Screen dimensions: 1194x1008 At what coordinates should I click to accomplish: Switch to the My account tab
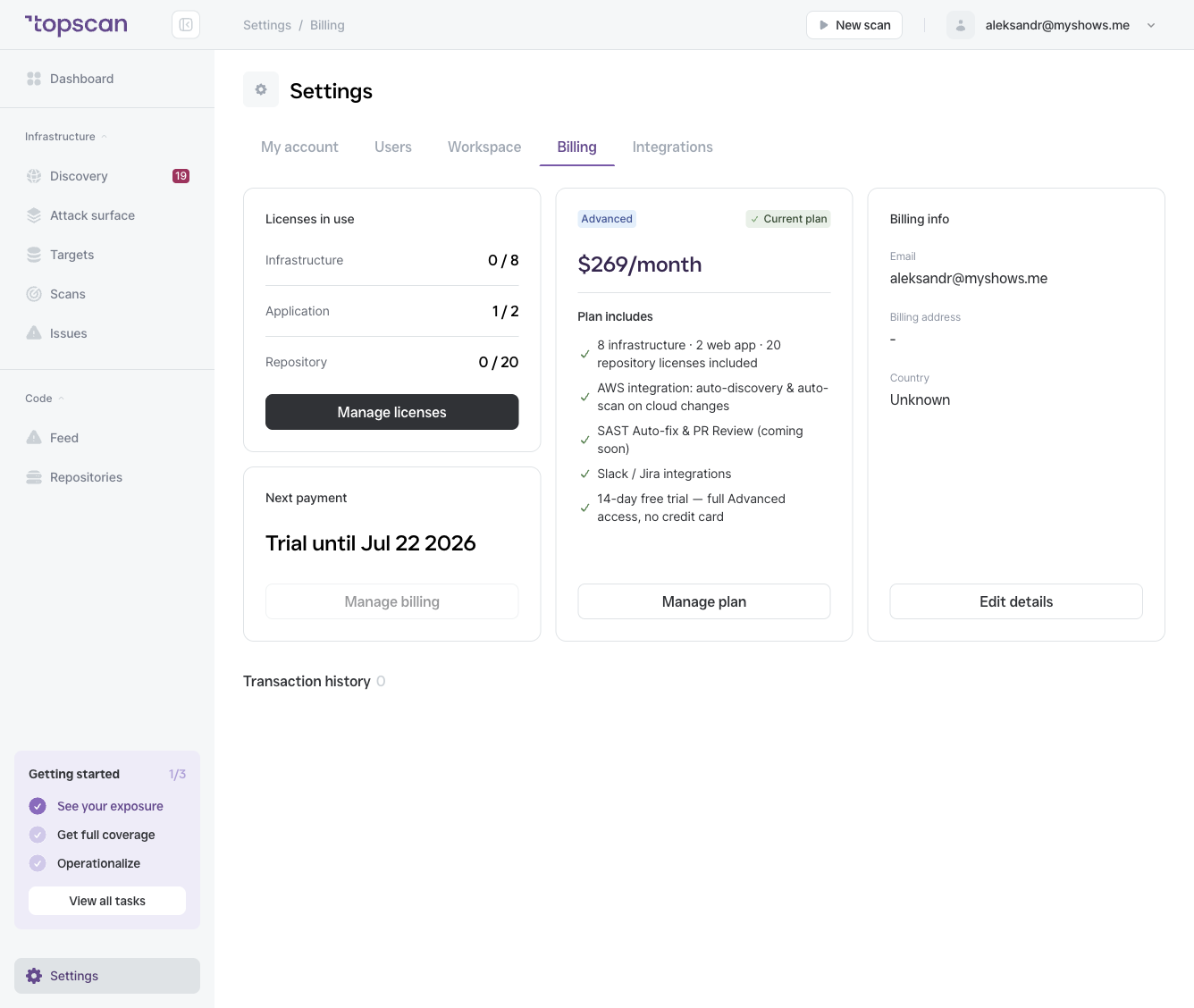[x=299, y=147]
